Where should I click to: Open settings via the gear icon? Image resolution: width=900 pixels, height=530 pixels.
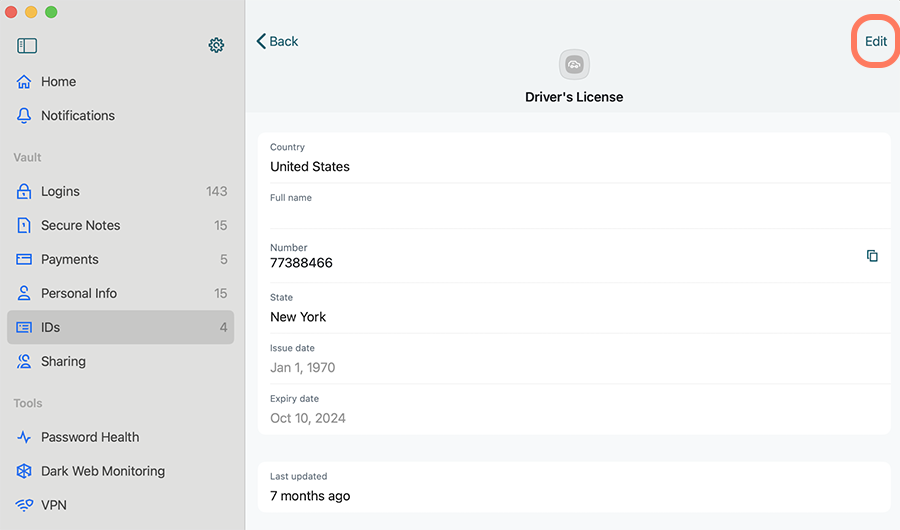click(216, 45)
